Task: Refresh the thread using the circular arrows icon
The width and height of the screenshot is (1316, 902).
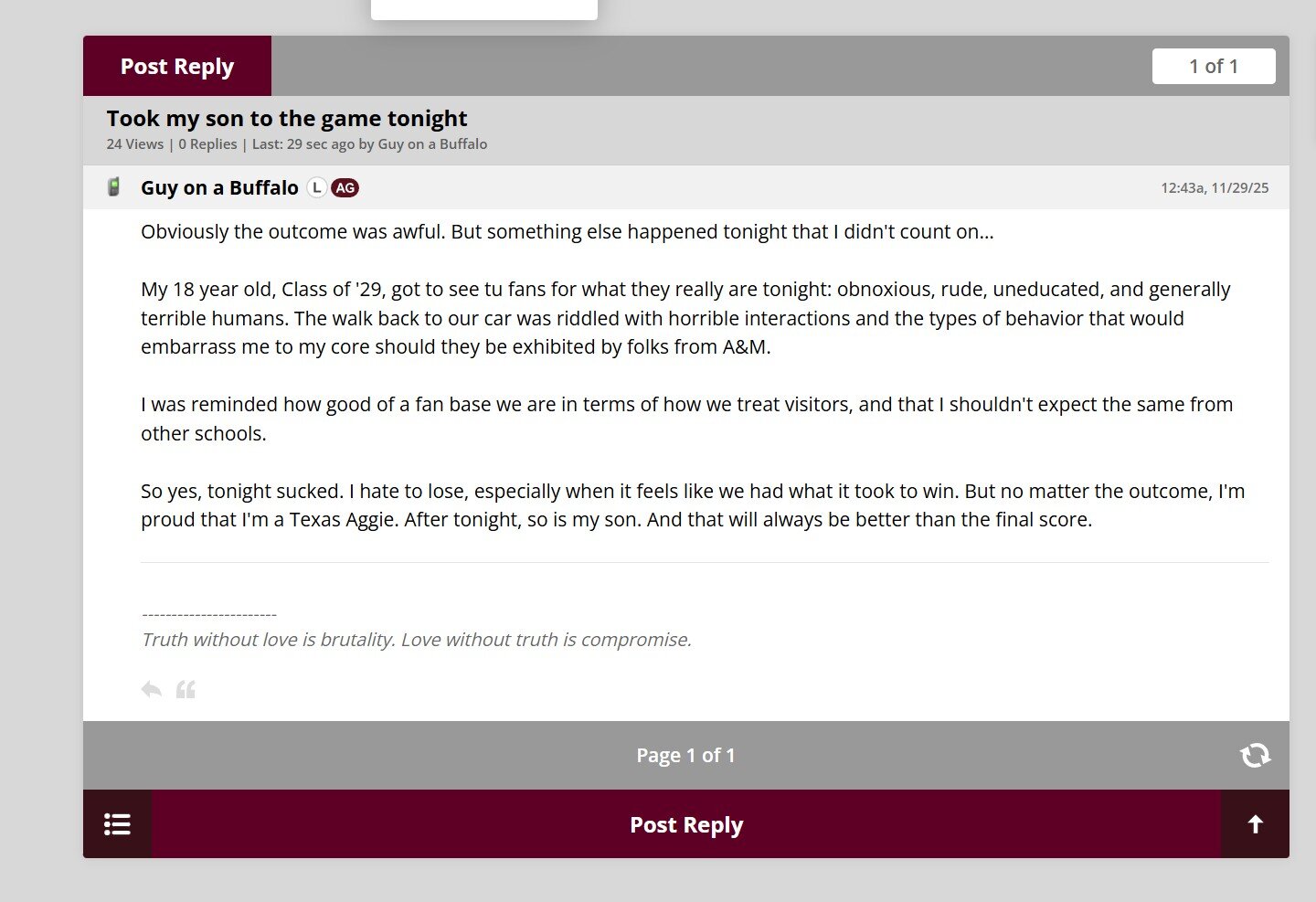Action: [x=1255, y=755]
